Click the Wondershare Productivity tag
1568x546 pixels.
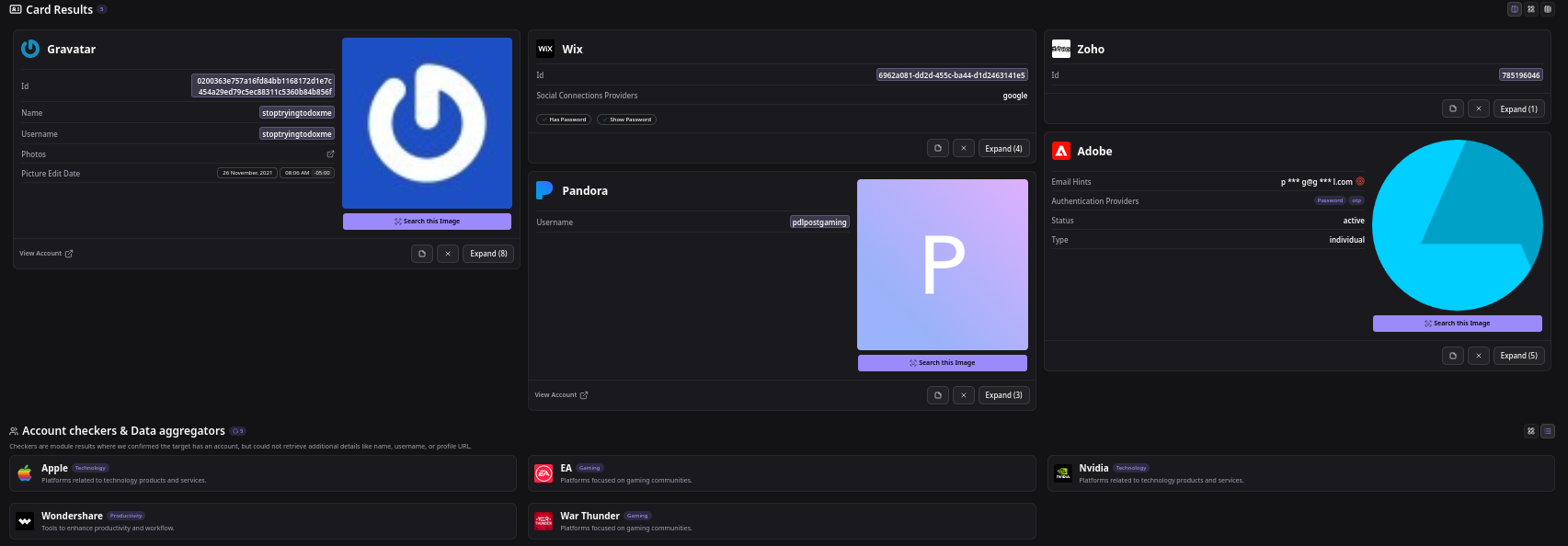tap(126, 516)
